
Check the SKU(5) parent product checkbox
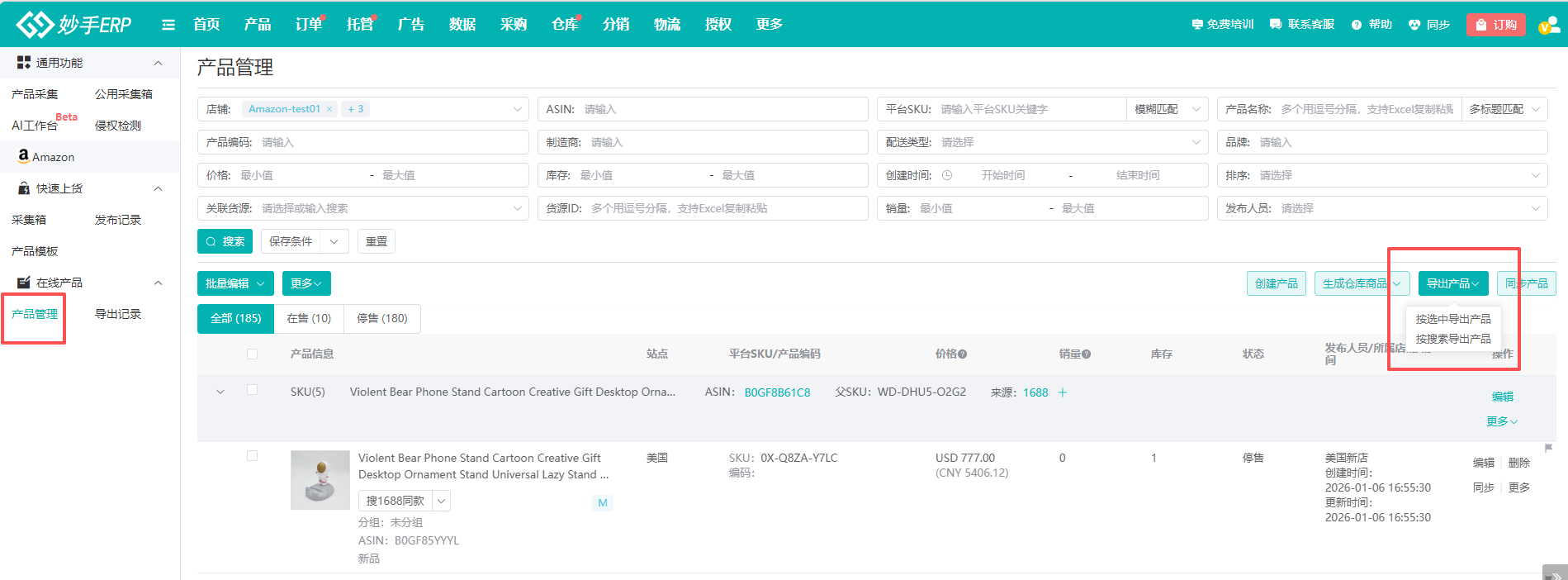[x=253, y=390]
